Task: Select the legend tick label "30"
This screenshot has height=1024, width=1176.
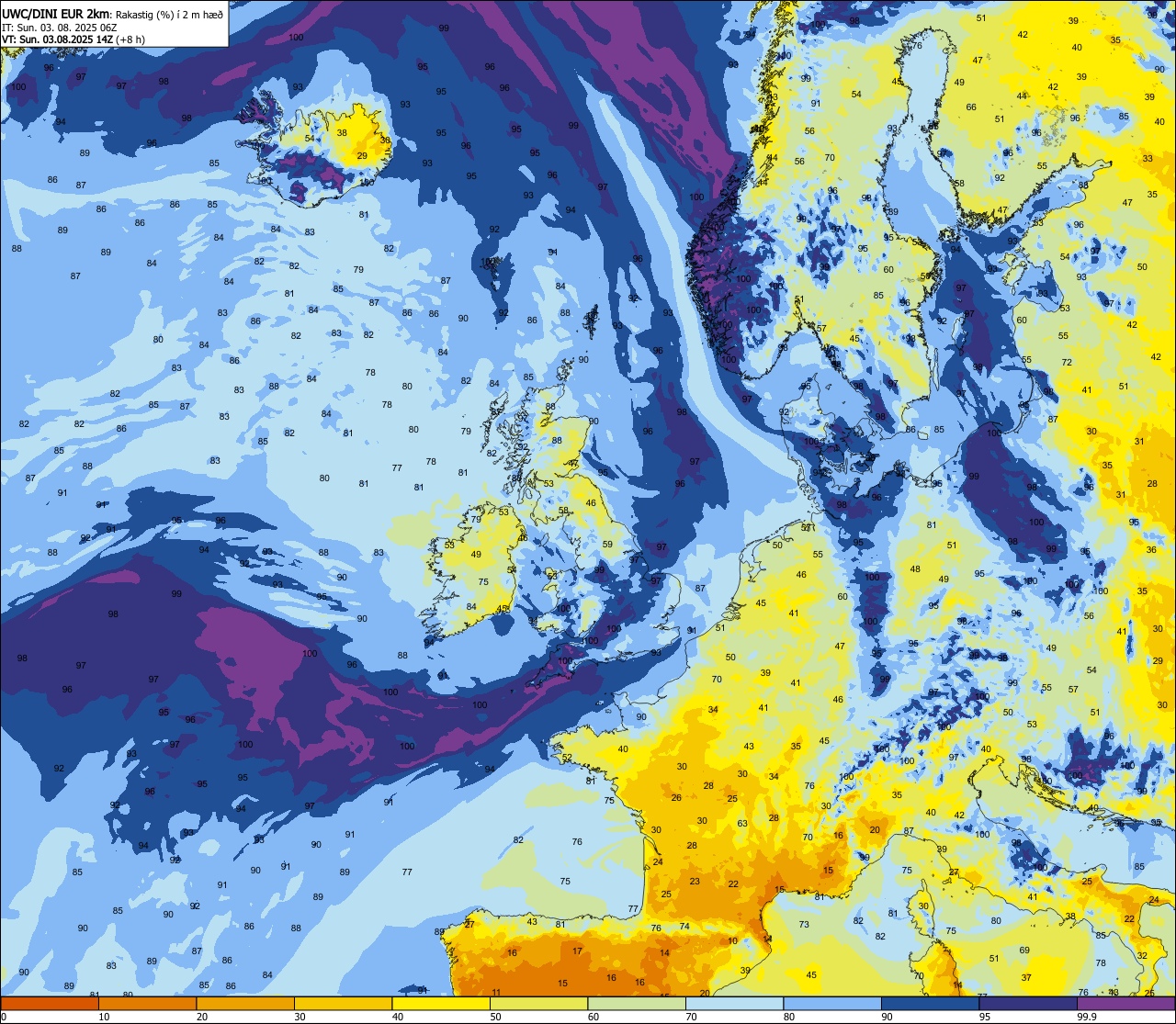Action: tap(300, 1017)
